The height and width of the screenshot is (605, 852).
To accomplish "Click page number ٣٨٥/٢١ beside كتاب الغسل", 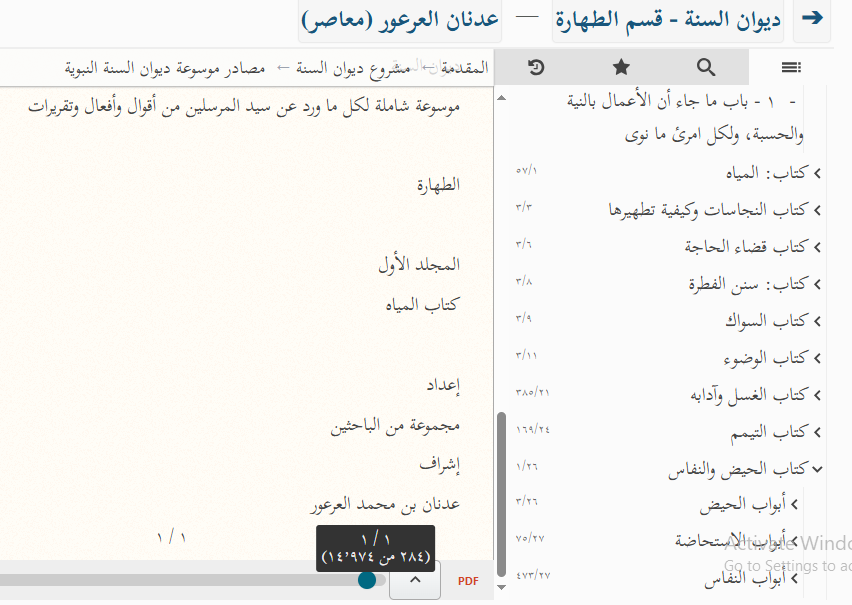I will (x=532, y=392).
